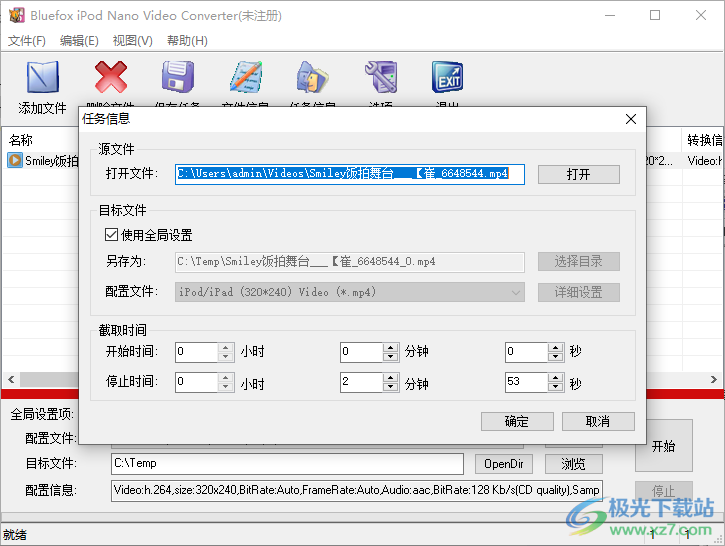This screenshot has height=546, width=725.
Task: Open the 文件(F) menu
Action: pyautogui.click(x=26, y=41)
